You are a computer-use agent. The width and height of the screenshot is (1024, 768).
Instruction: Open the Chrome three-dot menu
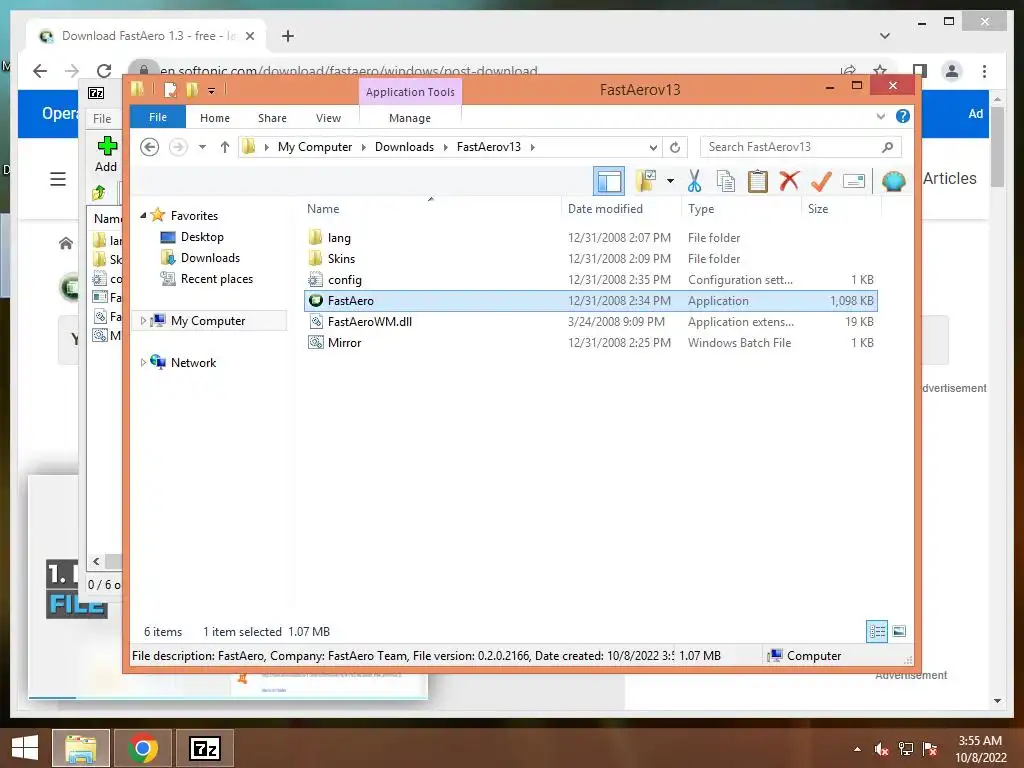click(x=984, y=71)
